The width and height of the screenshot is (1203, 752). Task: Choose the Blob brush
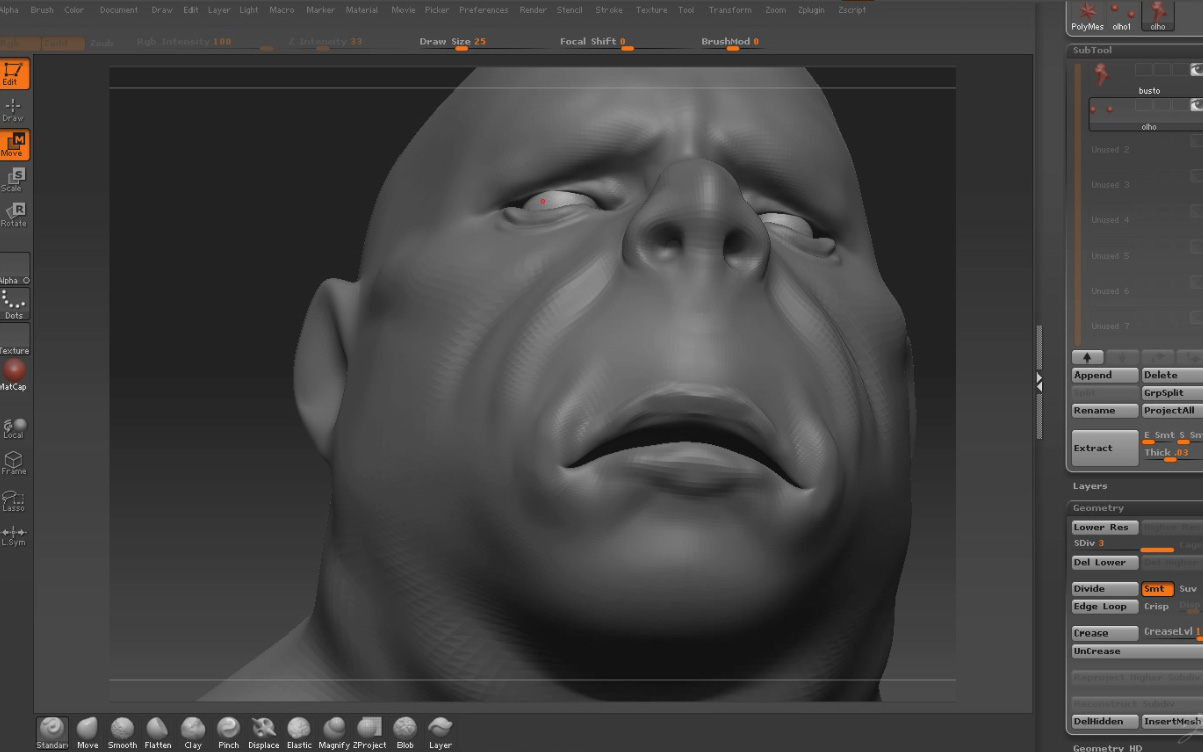(x=404, y=730)
